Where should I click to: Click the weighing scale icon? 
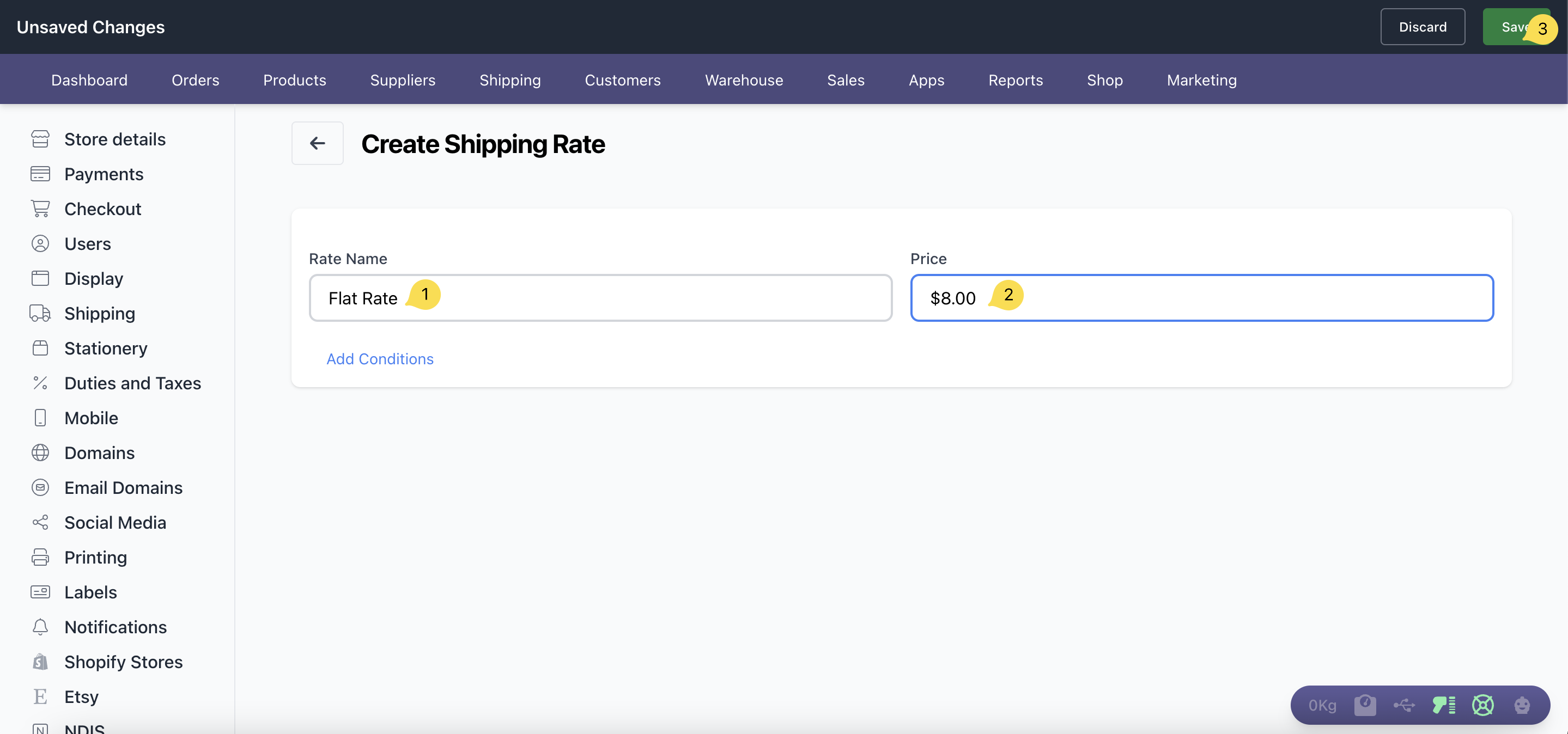(1365, 705)
